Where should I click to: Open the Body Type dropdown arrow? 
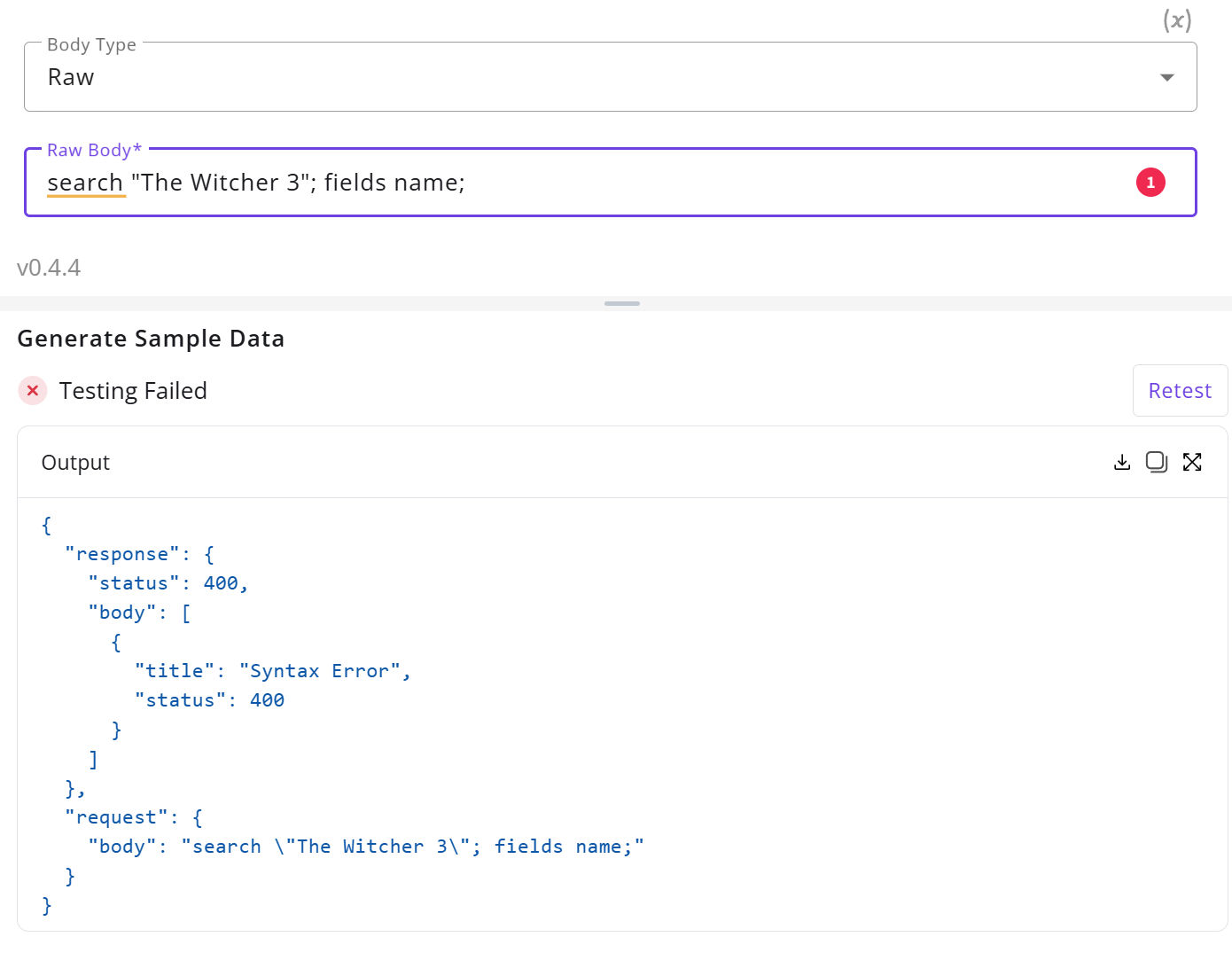click(x=1167, y=77)
